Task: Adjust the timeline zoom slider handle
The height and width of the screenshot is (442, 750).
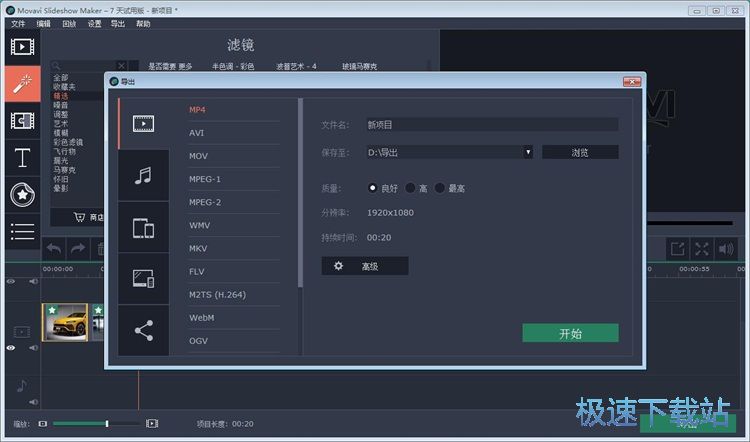Action: tap(107, 423)
